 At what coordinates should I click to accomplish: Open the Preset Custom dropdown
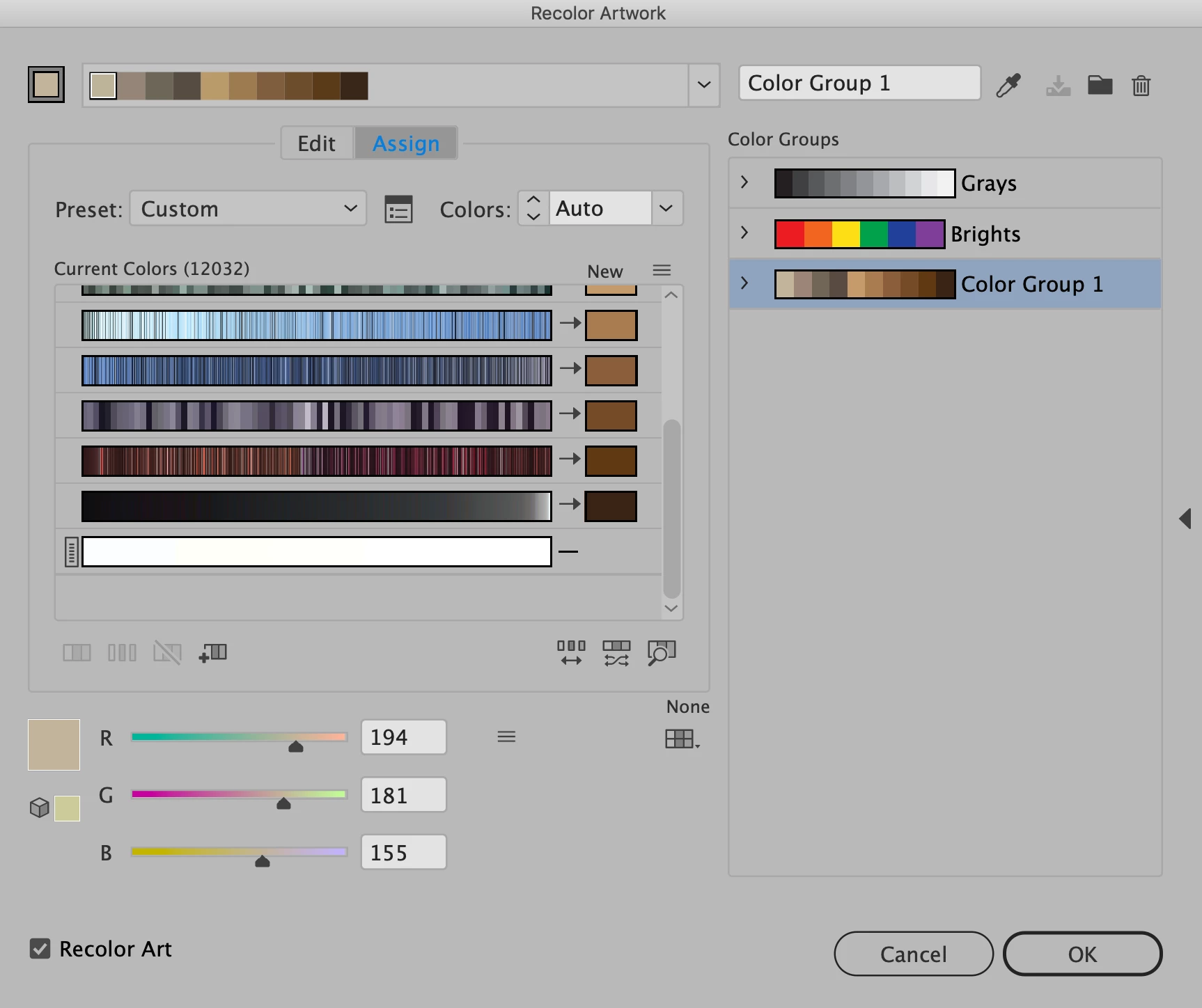point(248,209)
